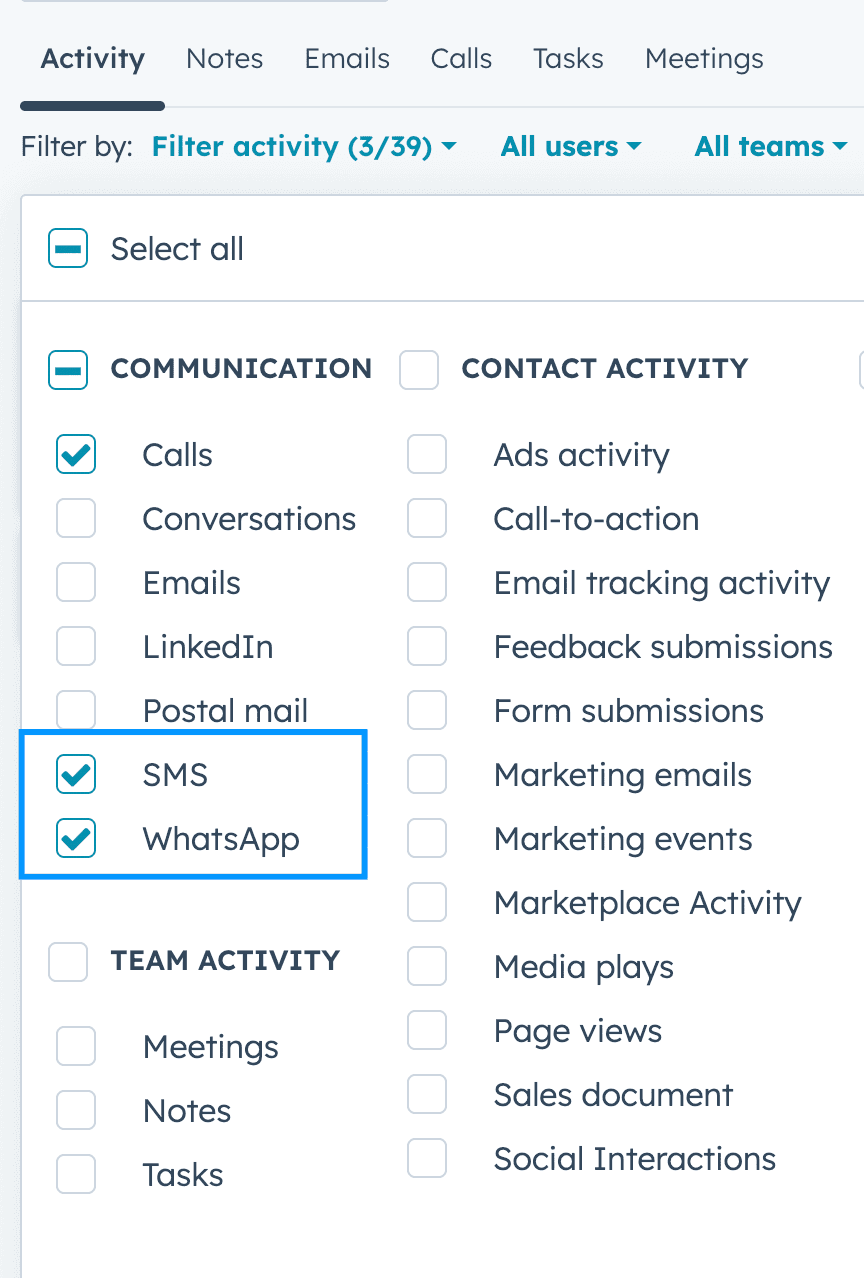The width and height of the screenshot is (864, 1278).
Task: Open the Filter activity dropdown
Action: pos(304,147)
